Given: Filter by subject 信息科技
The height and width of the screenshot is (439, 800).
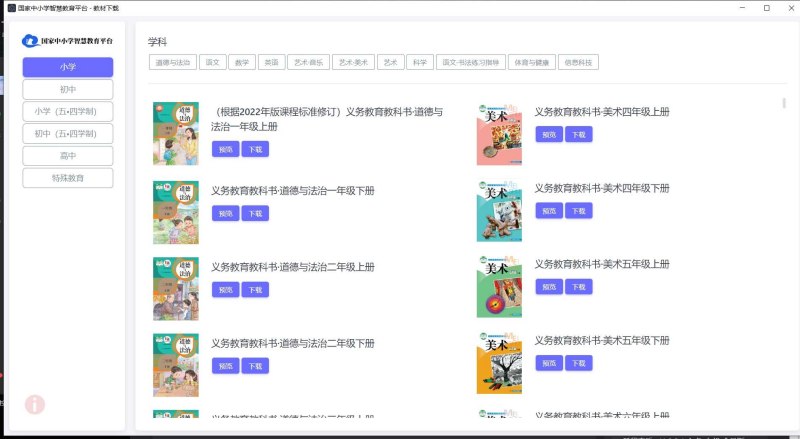Looking at the screenshot, I should (x=578, y=62).
